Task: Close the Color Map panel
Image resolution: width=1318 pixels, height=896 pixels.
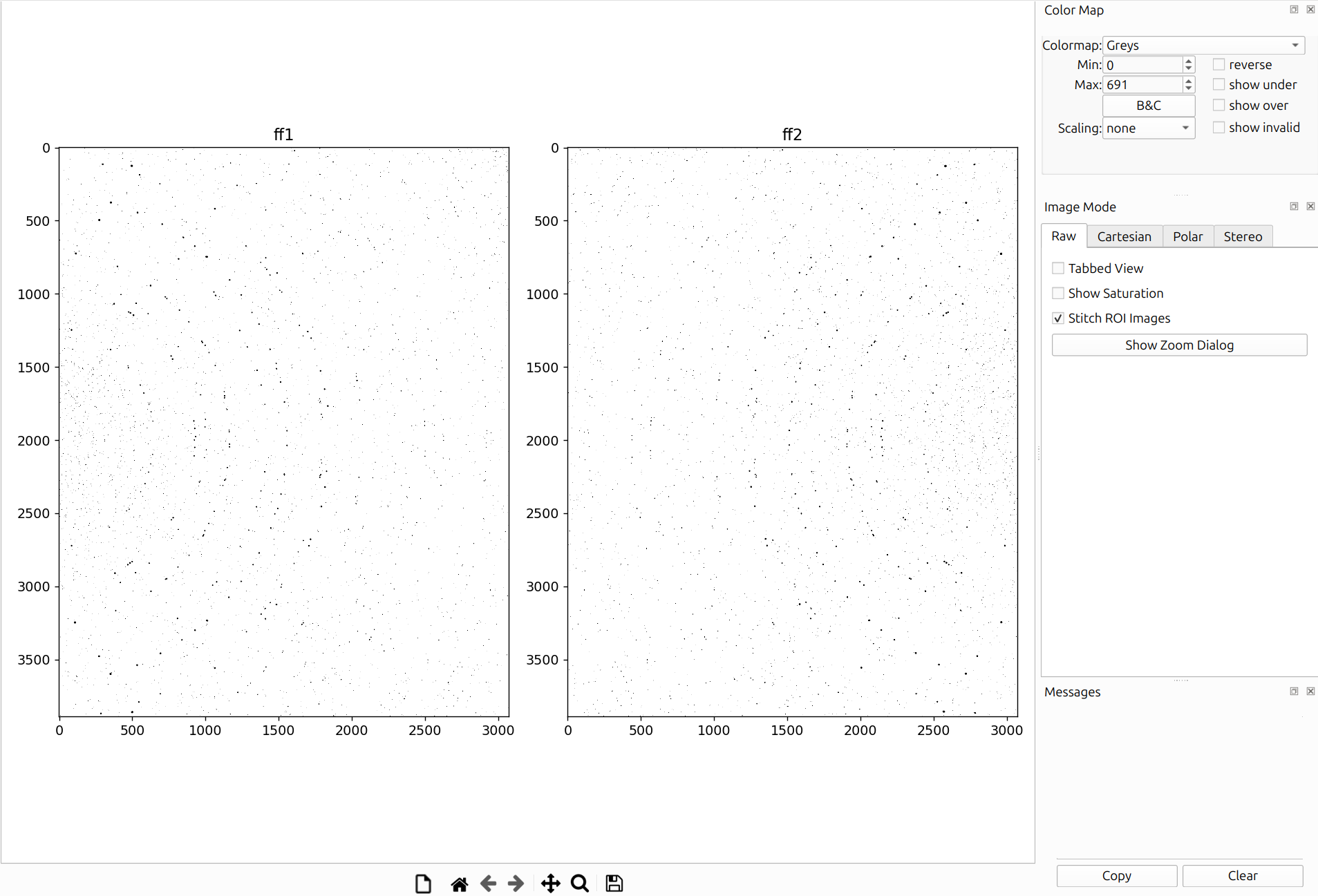Action: pyautogui.click(x=1310, y=10)
